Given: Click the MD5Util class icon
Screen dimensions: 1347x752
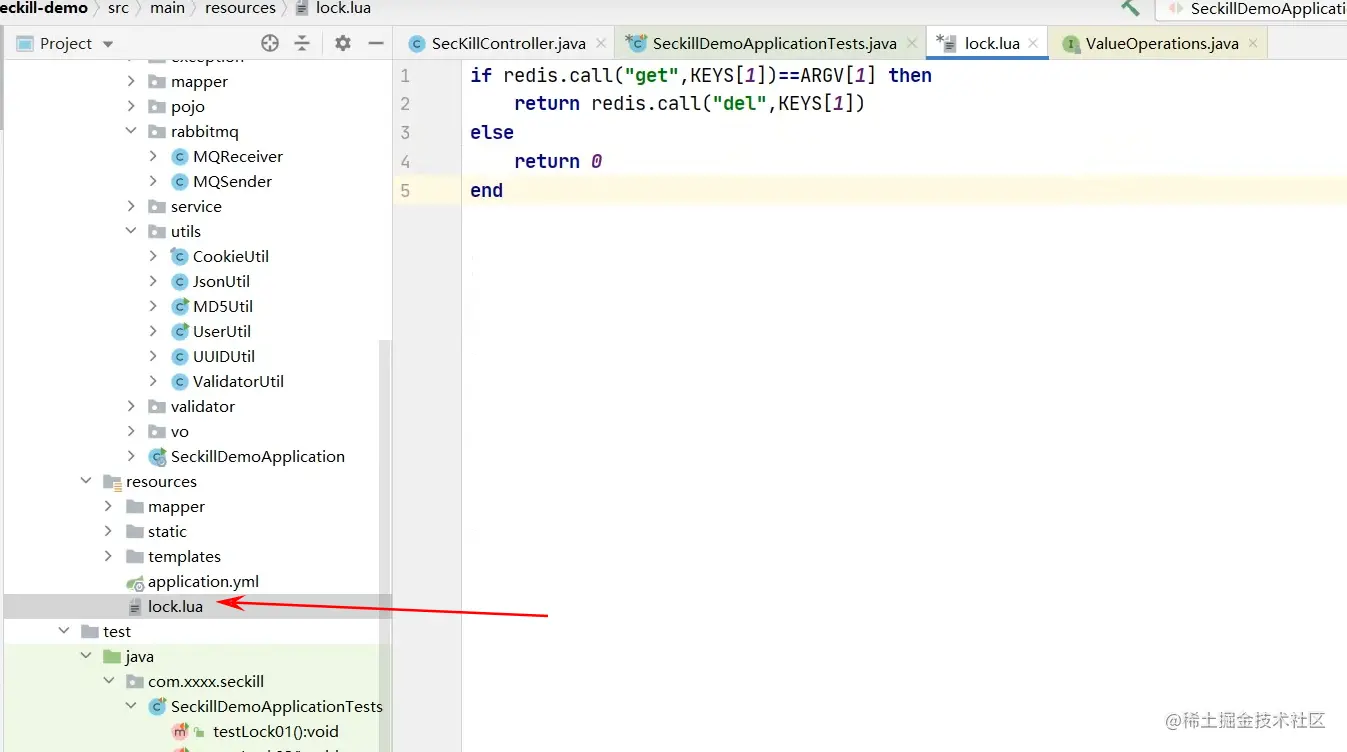Looking at the screenshot, I should (x=180, y=306).
